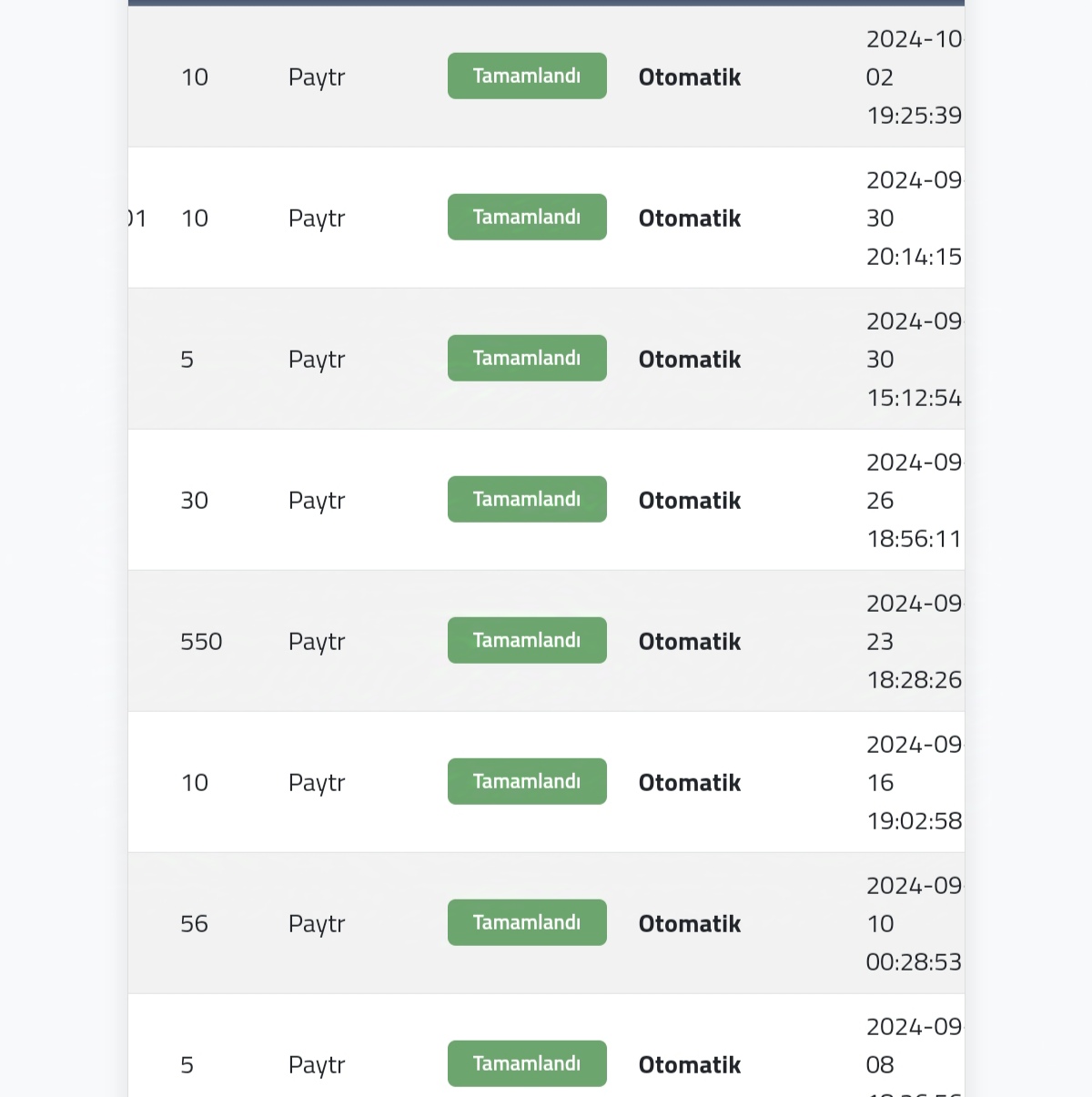
Task: Click the amount 550 cell
Action: pyautogui.click(x=201, y=642)
